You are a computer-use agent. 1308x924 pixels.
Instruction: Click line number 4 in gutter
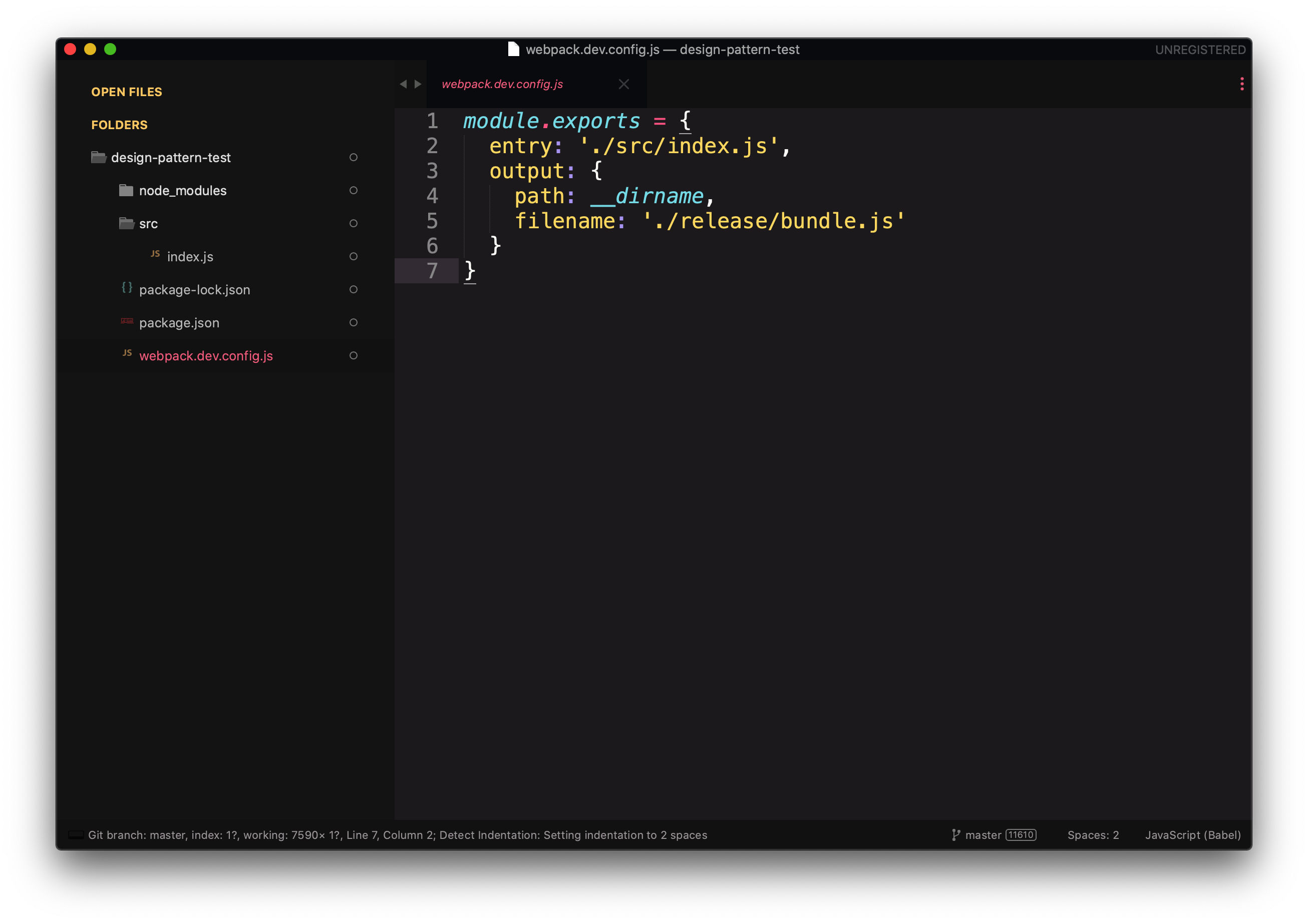pos(432,196)
